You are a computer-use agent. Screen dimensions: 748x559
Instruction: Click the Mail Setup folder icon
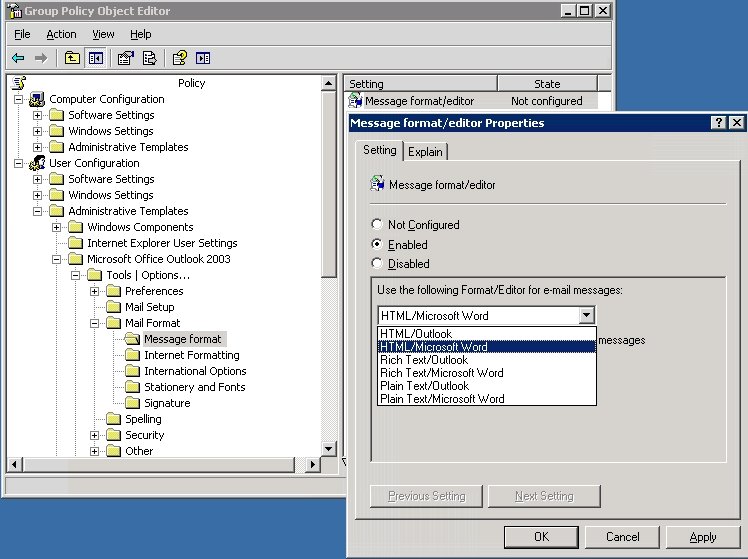(113, 307)
